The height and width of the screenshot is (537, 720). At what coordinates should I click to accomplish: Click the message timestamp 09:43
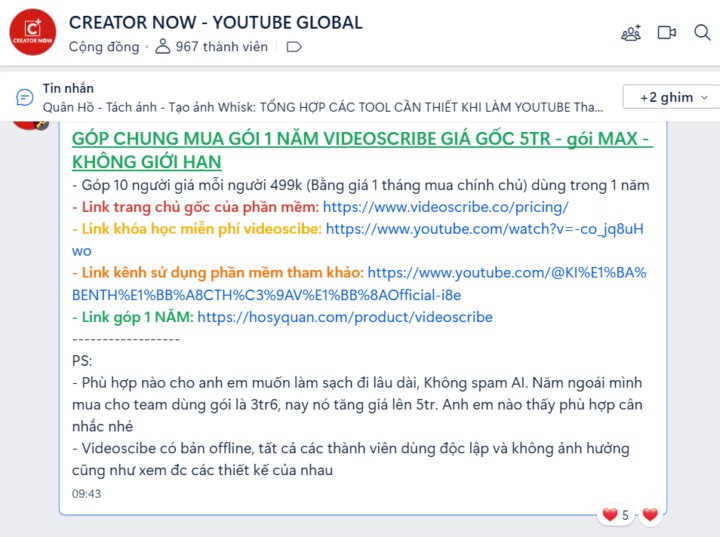point(86,494)
